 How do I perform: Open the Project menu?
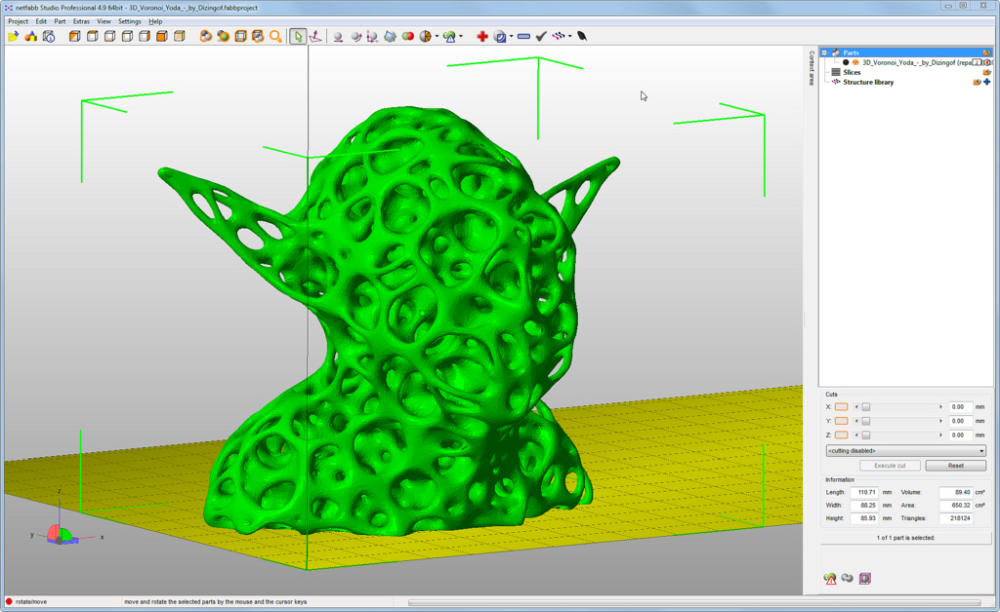[18, 21]
